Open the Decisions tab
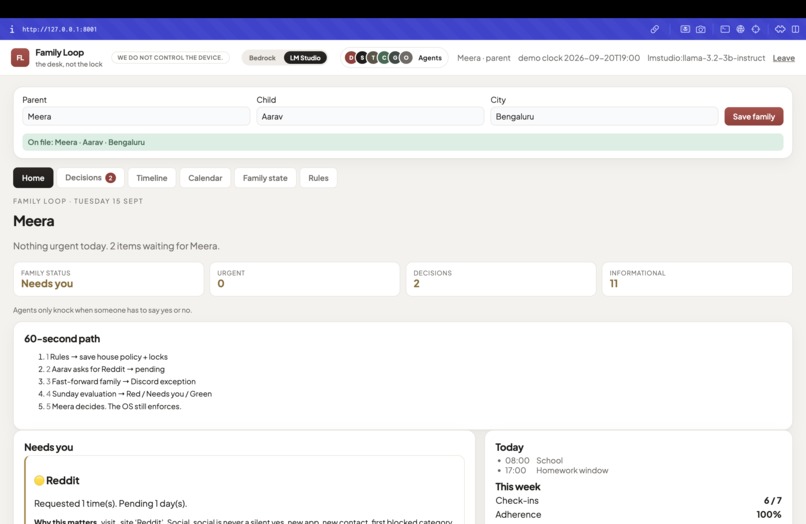This screenshot has height=524, width=806. coord(90,178)
